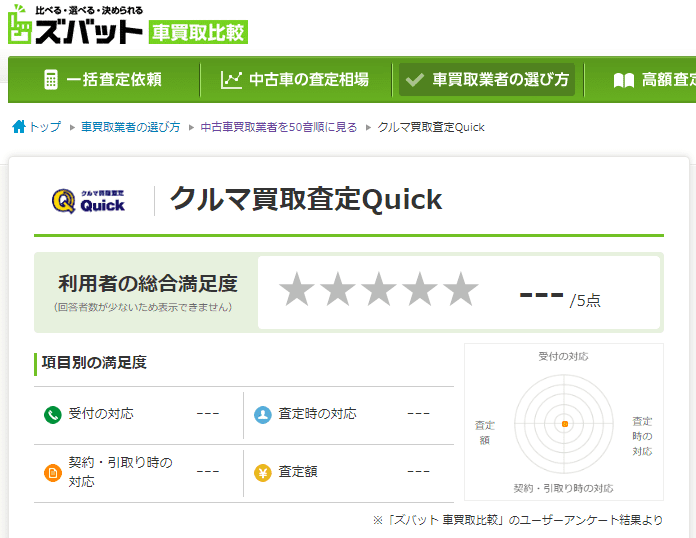Click the home icon in breadcrumb
Image resolution: width=696 pixels, height=538 pixels.
(19, 127)
